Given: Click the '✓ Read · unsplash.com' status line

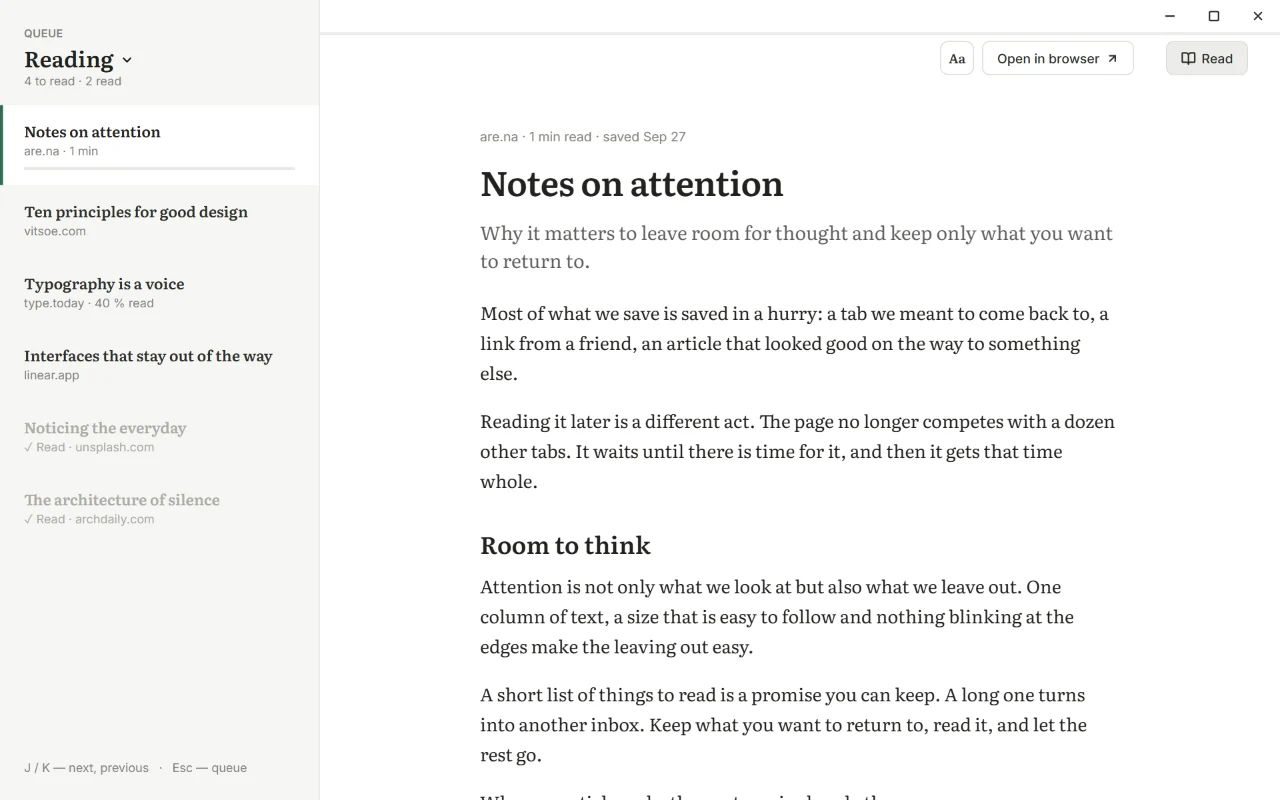Looking at the screenshot, I should 89,447.
